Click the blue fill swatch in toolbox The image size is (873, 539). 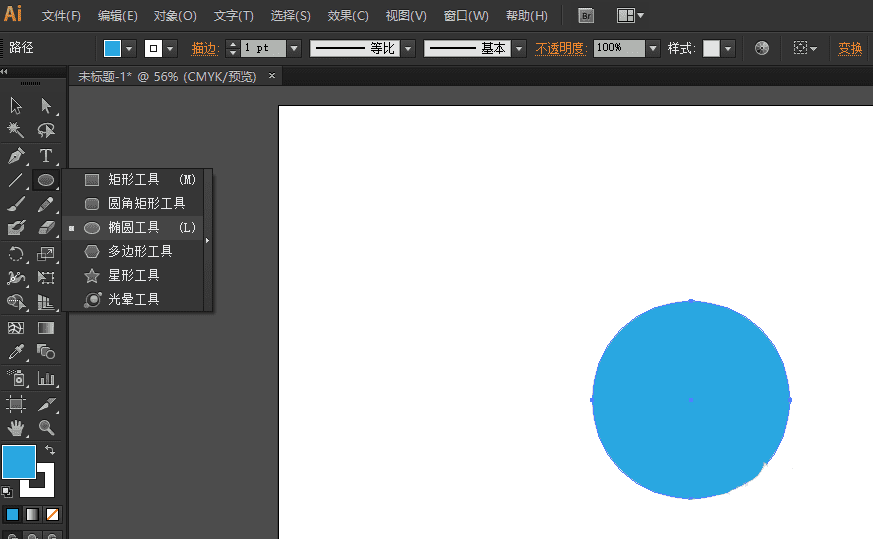pos(19,462)
